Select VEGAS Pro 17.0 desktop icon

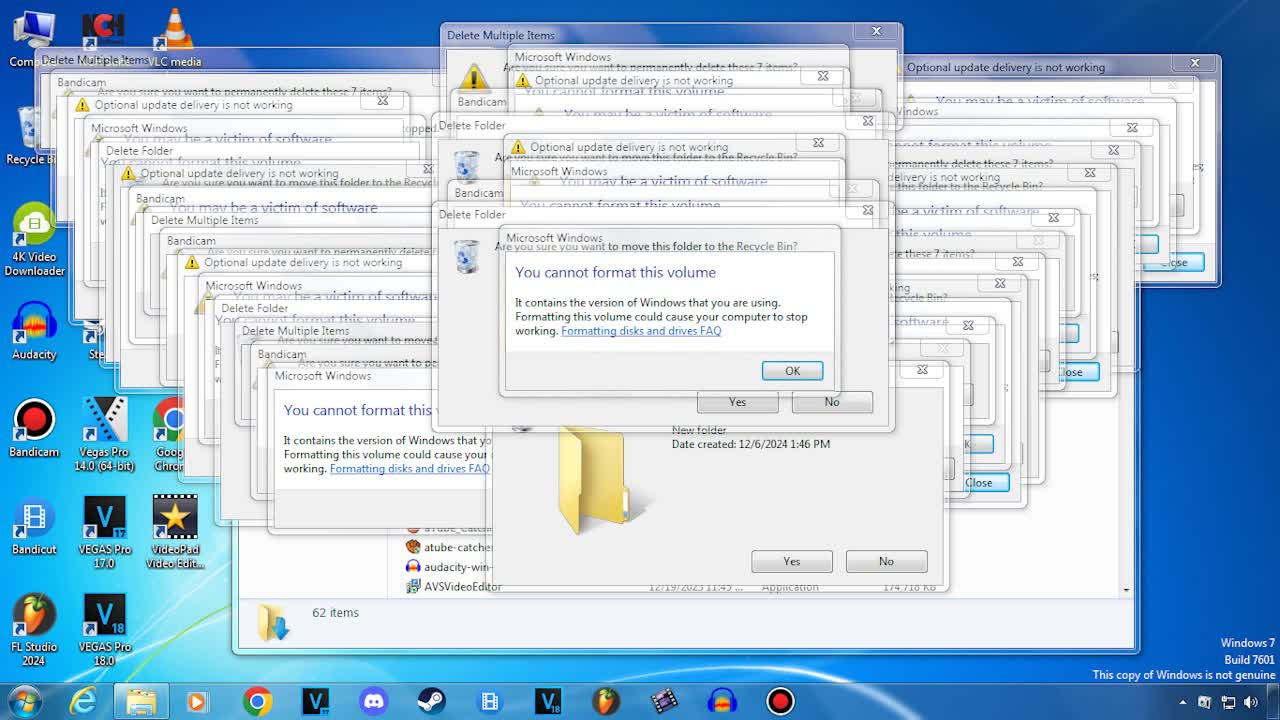tap(104, 532)
